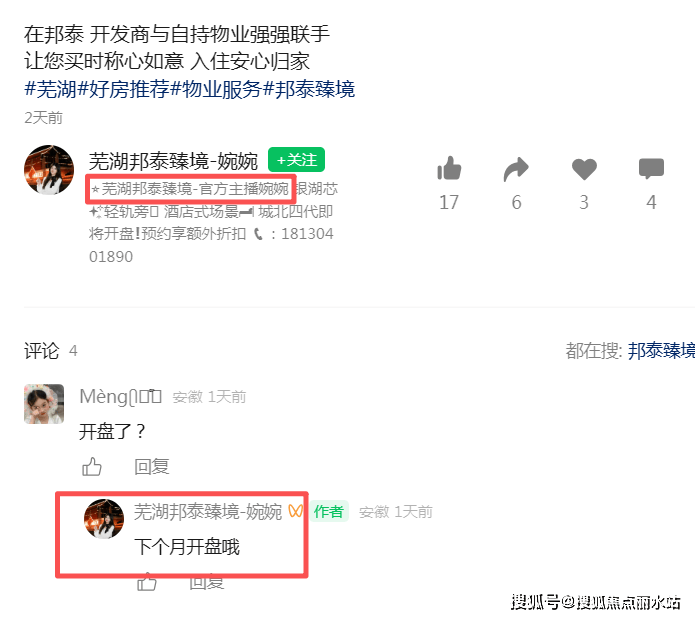
Task: Open Mèng commenter's avatar
Action: pyautogui.click(x=44, y=404)
